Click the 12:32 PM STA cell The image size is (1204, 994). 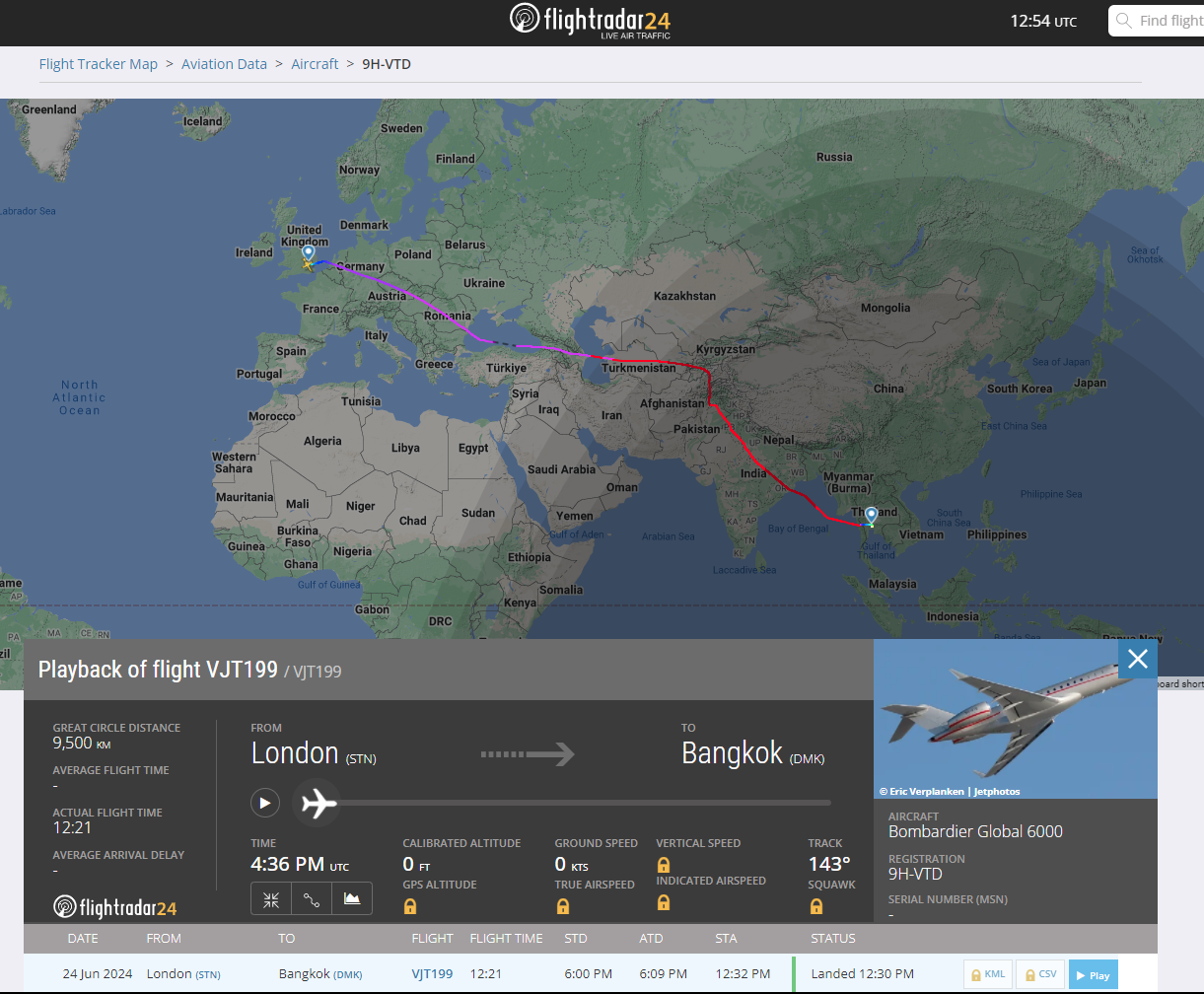tap(743, 974)
